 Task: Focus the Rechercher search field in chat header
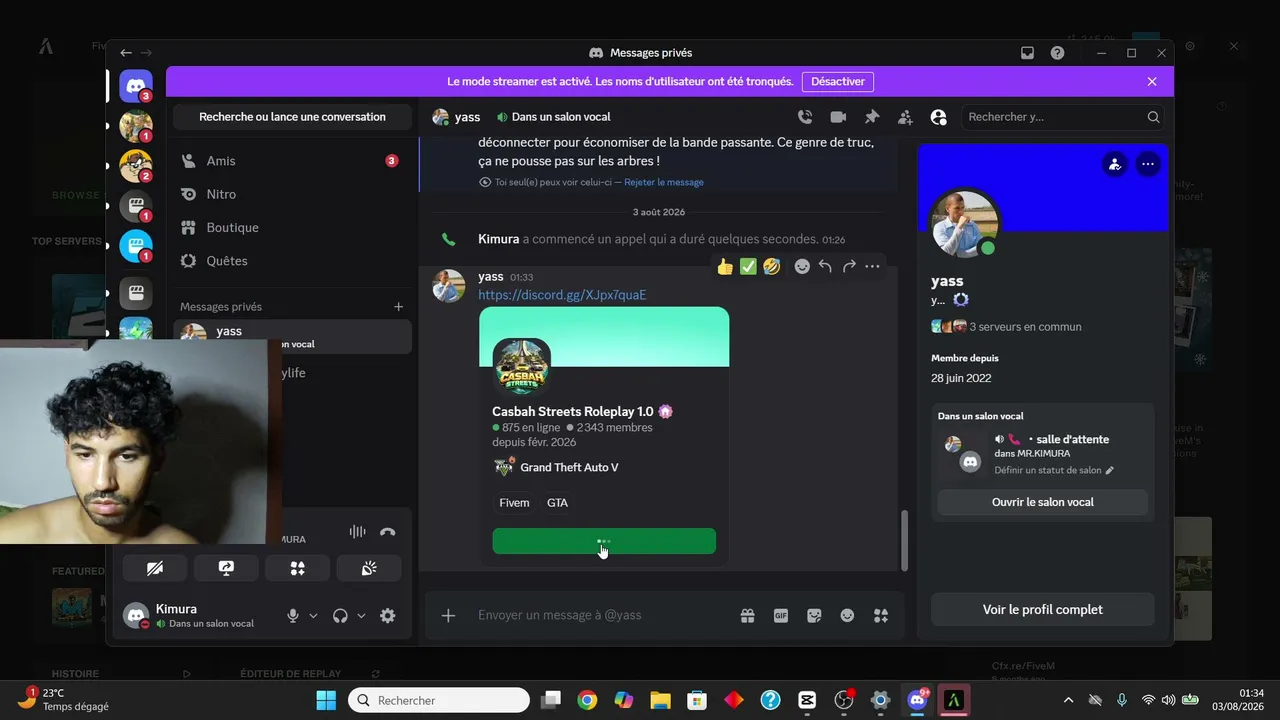pos(1064,117)
